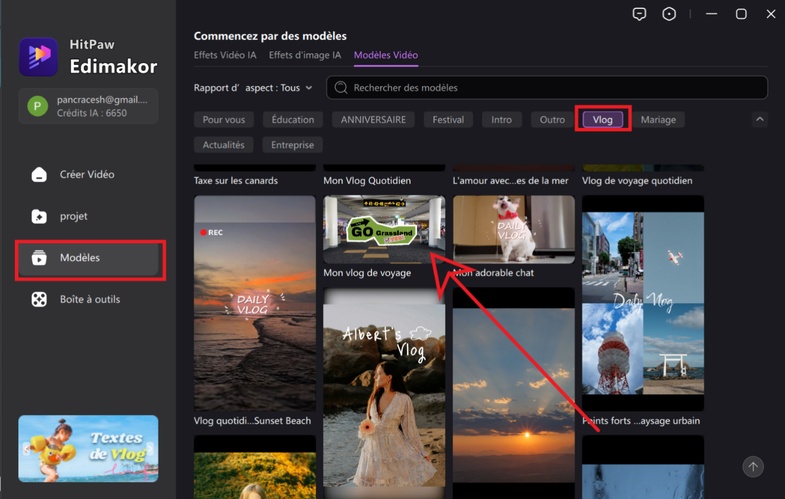Click the Taxe sur les canards title
The width and height of the screenshot is (785, 499).
(236, 181)
